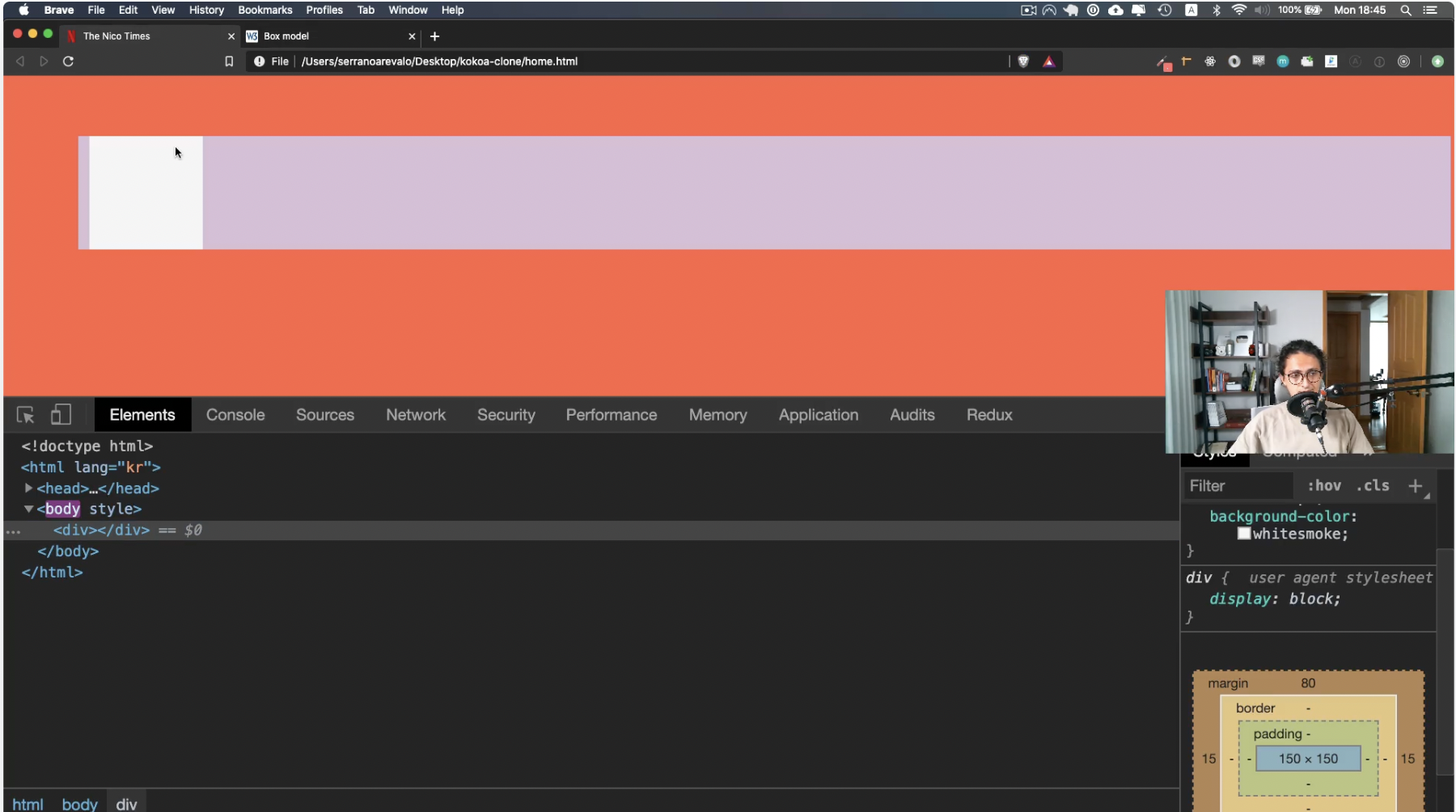Switch to the Sources tab
Screen dimensions: 1456x812
pos(325,415)
